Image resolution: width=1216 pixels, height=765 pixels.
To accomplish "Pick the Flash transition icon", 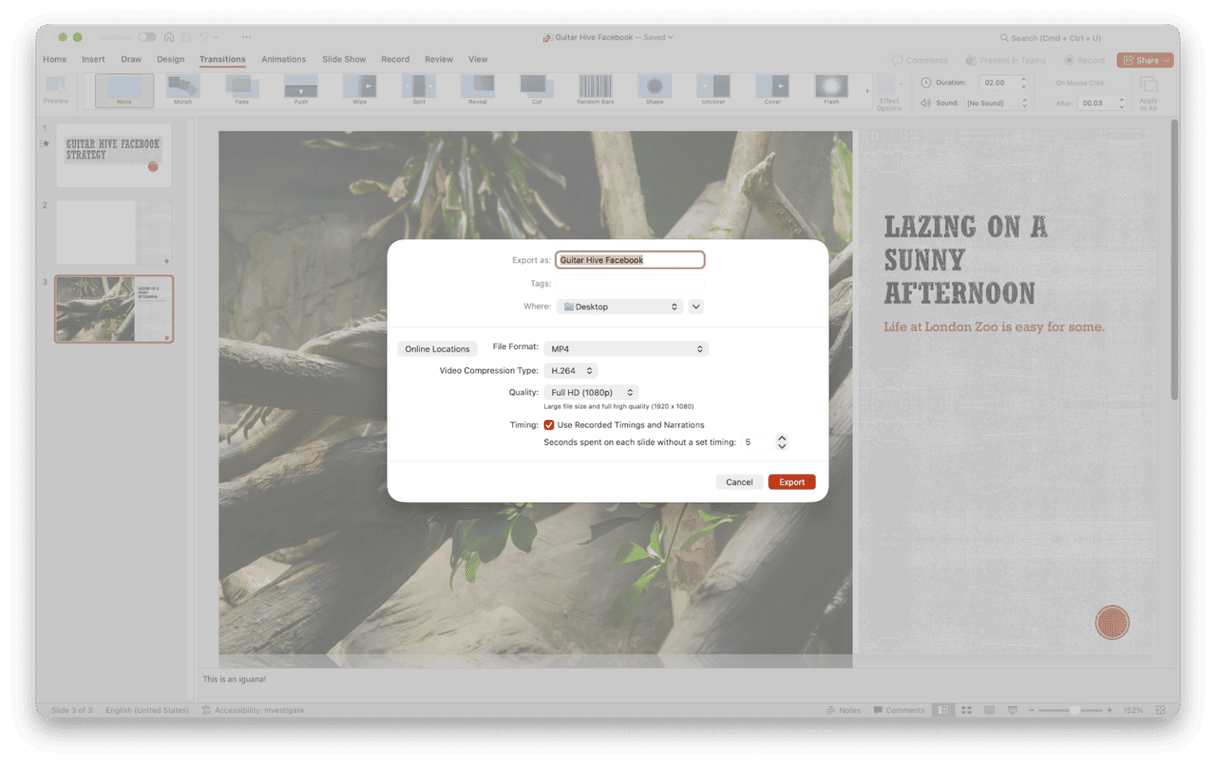I will [831, 89].
